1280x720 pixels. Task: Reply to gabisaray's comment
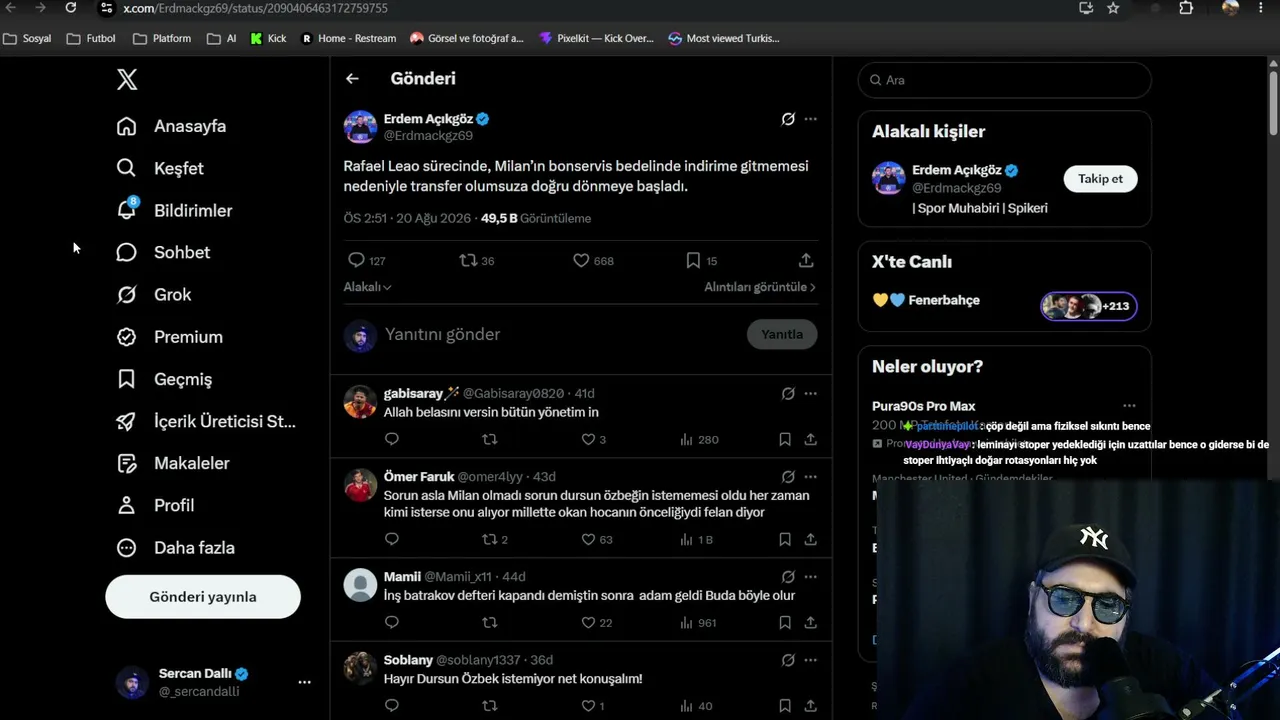coord(392,439)
